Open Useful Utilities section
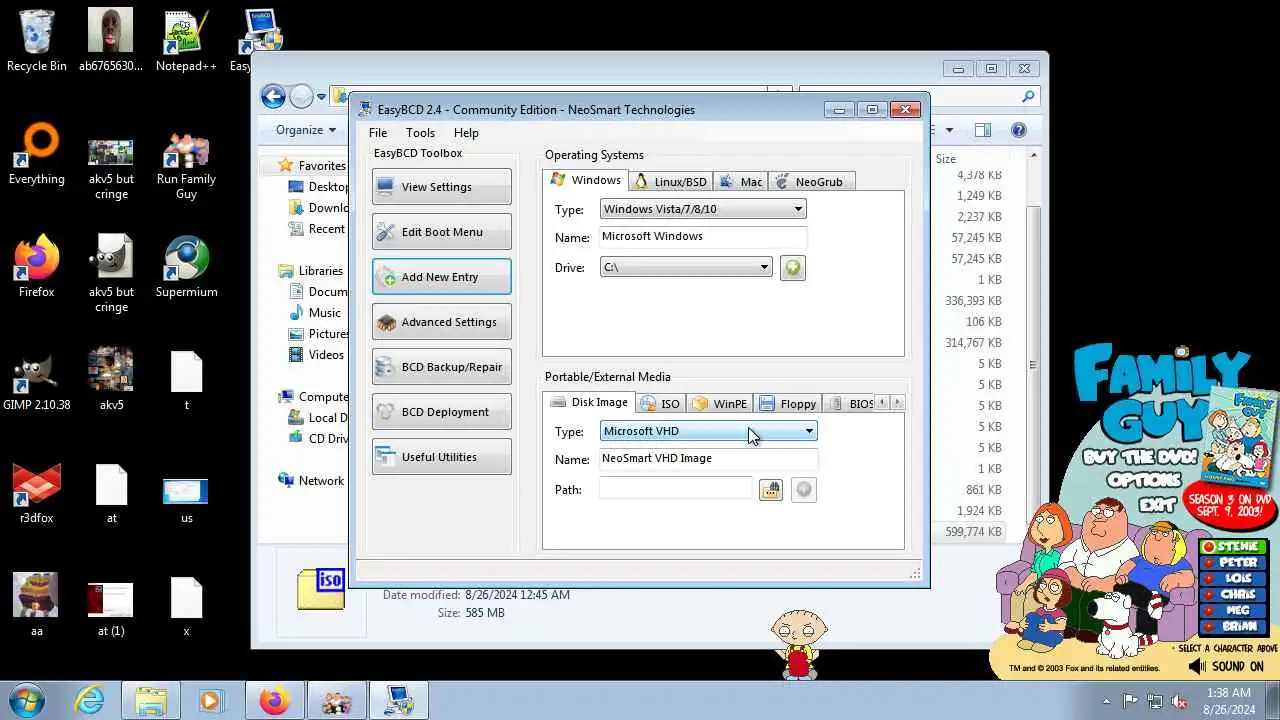The width and height of the screenshot is (1280, 720). click(441, 457)
